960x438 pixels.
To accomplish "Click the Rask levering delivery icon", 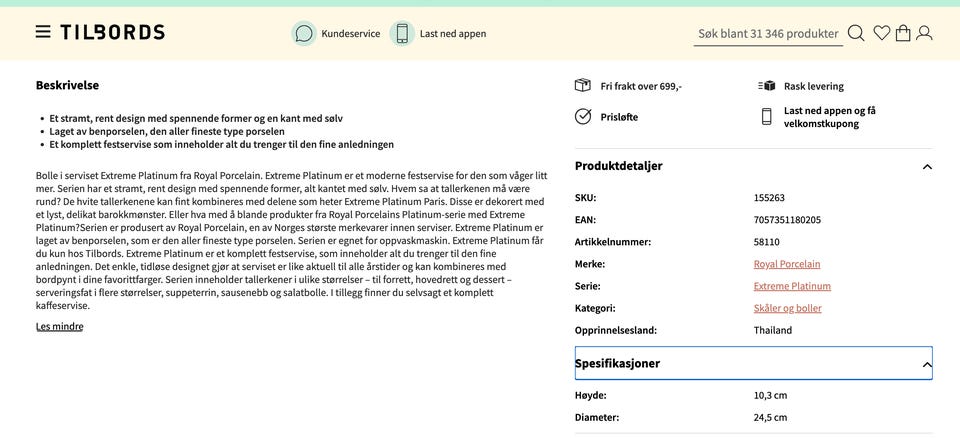I will (x=767, y=86).
